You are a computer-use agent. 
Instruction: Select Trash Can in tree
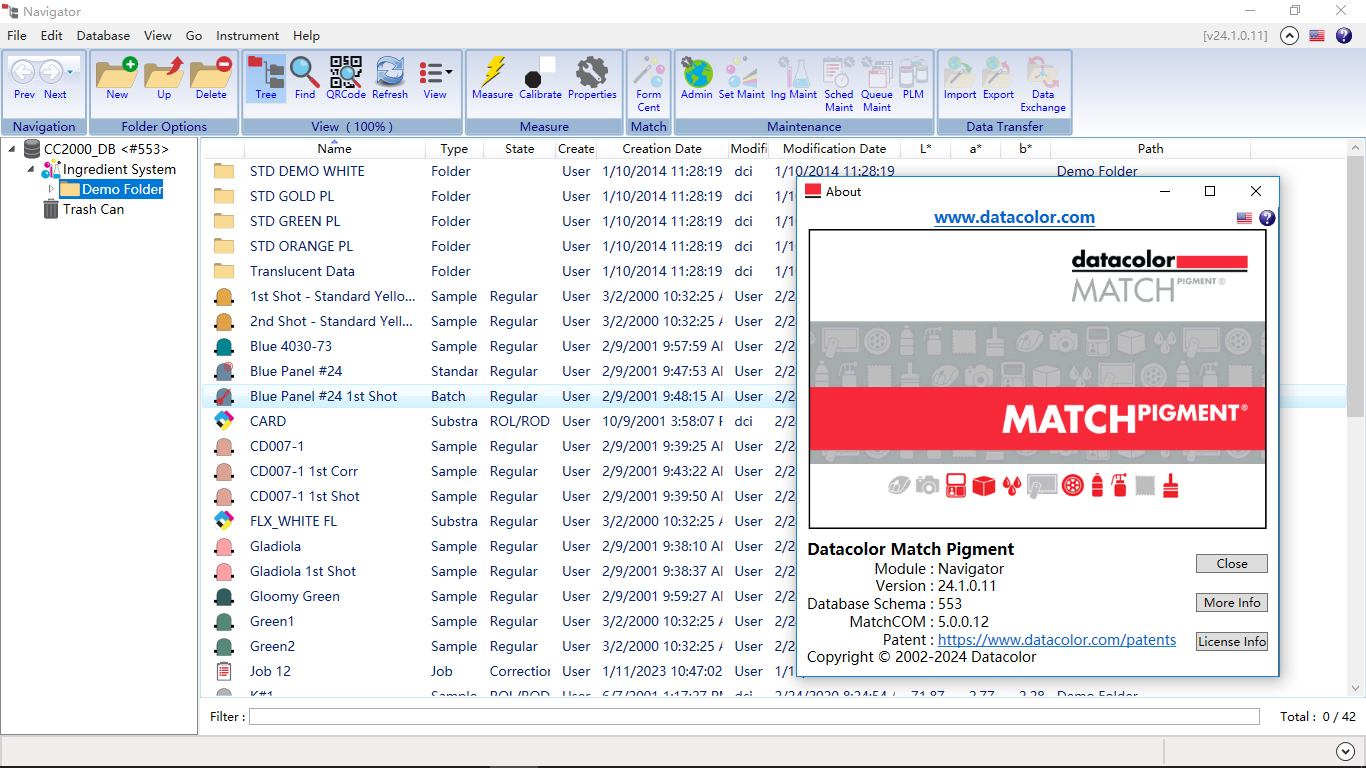[x=93, y=209]
